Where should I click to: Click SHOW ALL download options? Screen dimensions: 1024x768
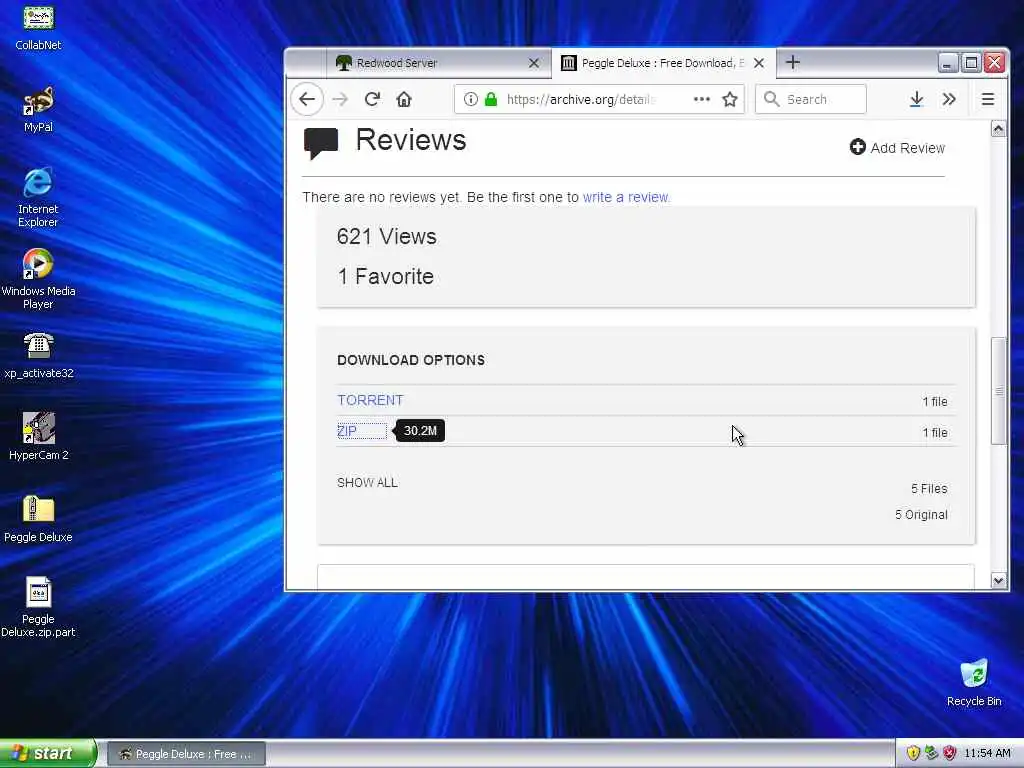click(367, 483)
